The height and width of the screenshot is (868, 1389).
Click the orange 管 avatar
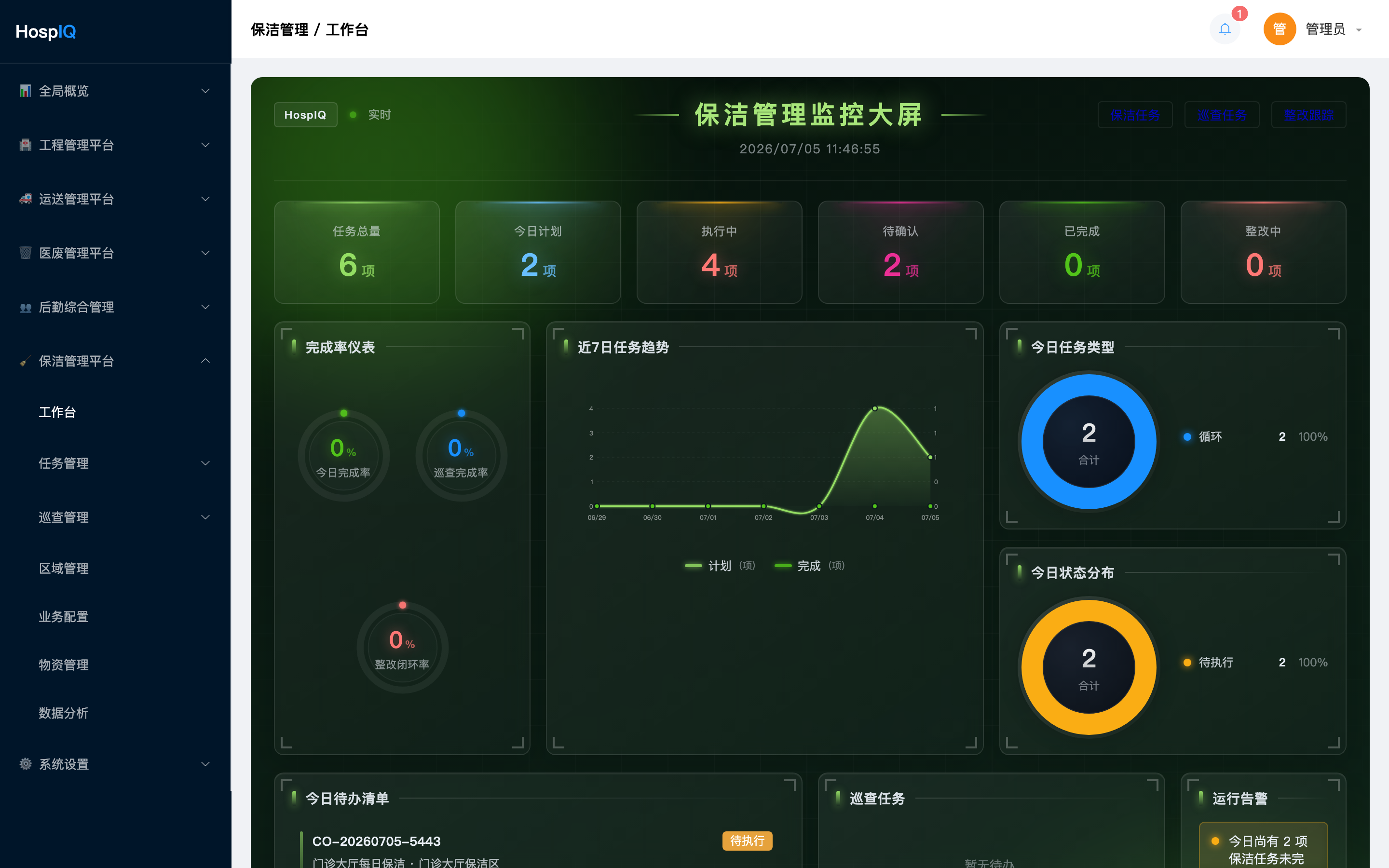pos(1280,29)
